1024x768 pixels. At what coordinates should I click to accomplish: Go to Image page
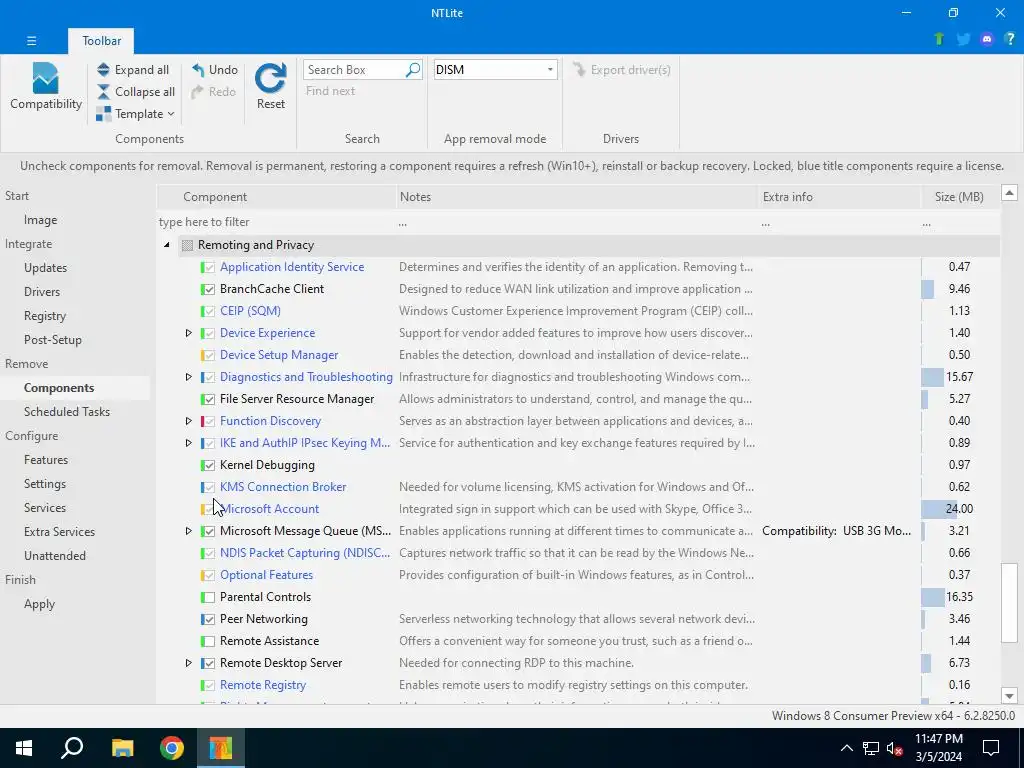coord(40,220)
